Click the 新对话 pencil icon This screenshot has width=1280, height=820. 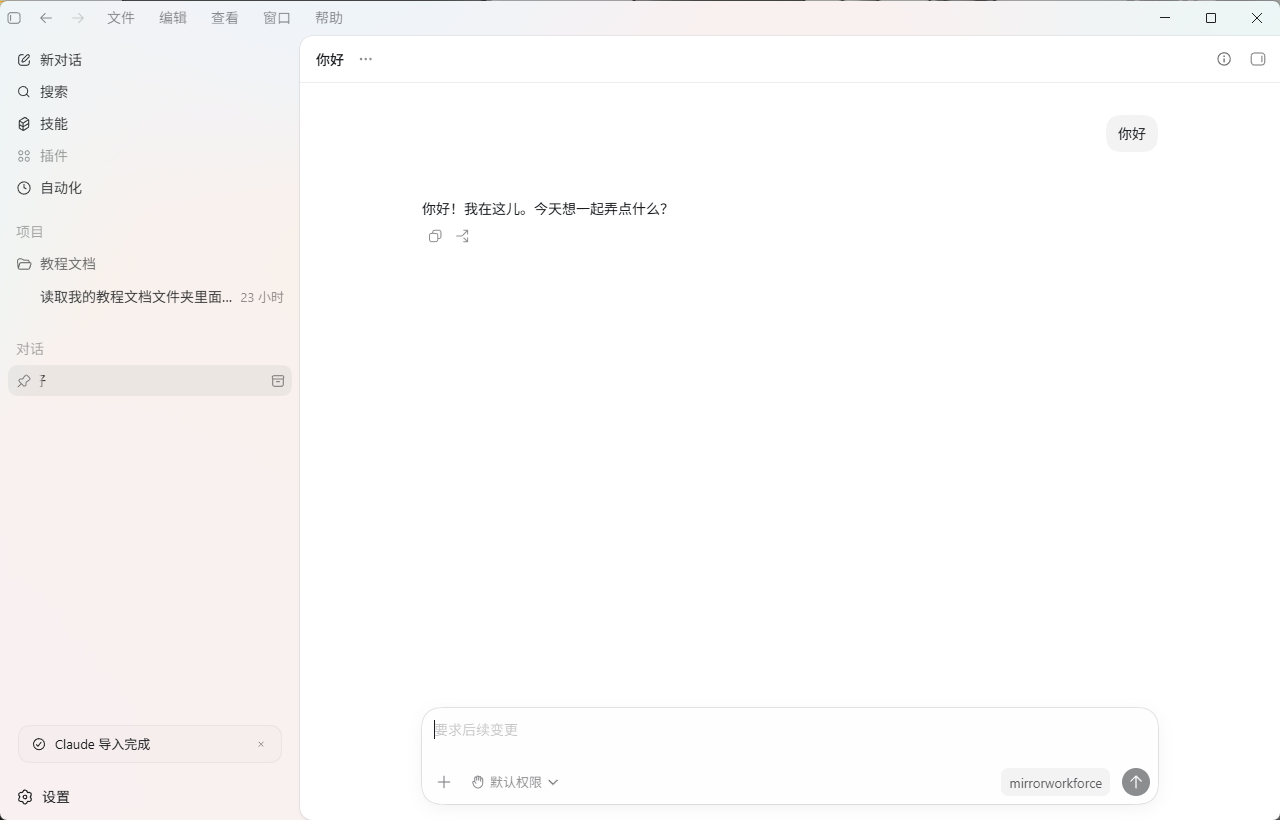point(24,60)
